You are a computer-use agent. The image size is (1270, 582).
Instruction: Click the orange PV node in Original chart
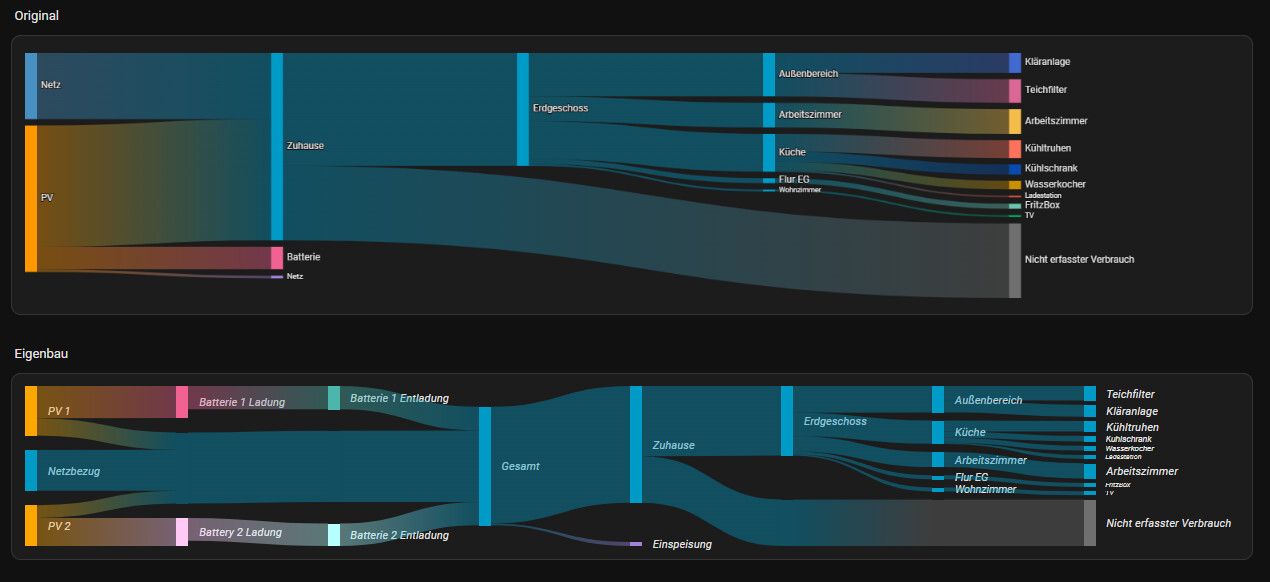31,198
